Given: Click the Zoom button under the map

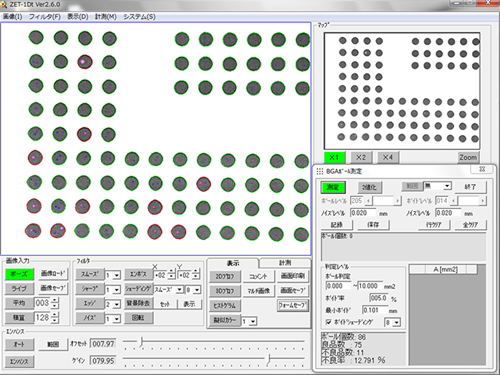Looking at the screenshot, I should coord(468,157).
